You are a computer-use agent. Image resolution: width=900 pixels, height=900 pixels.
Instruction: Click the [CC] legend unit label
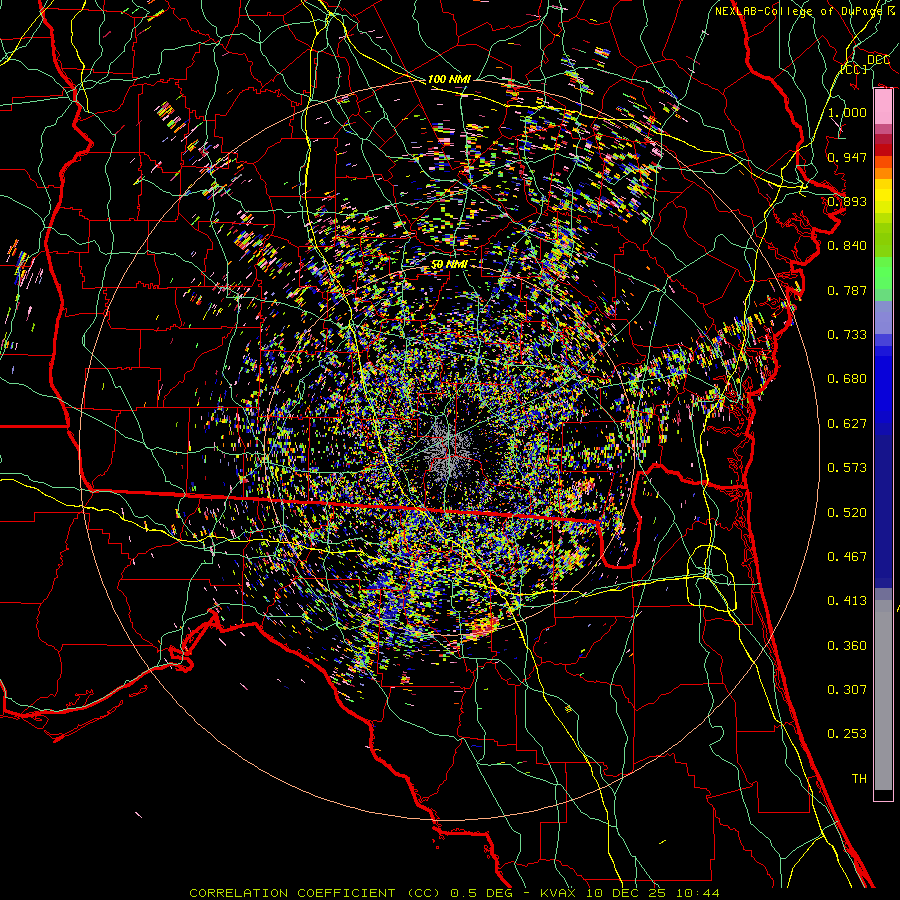(854, 70)
